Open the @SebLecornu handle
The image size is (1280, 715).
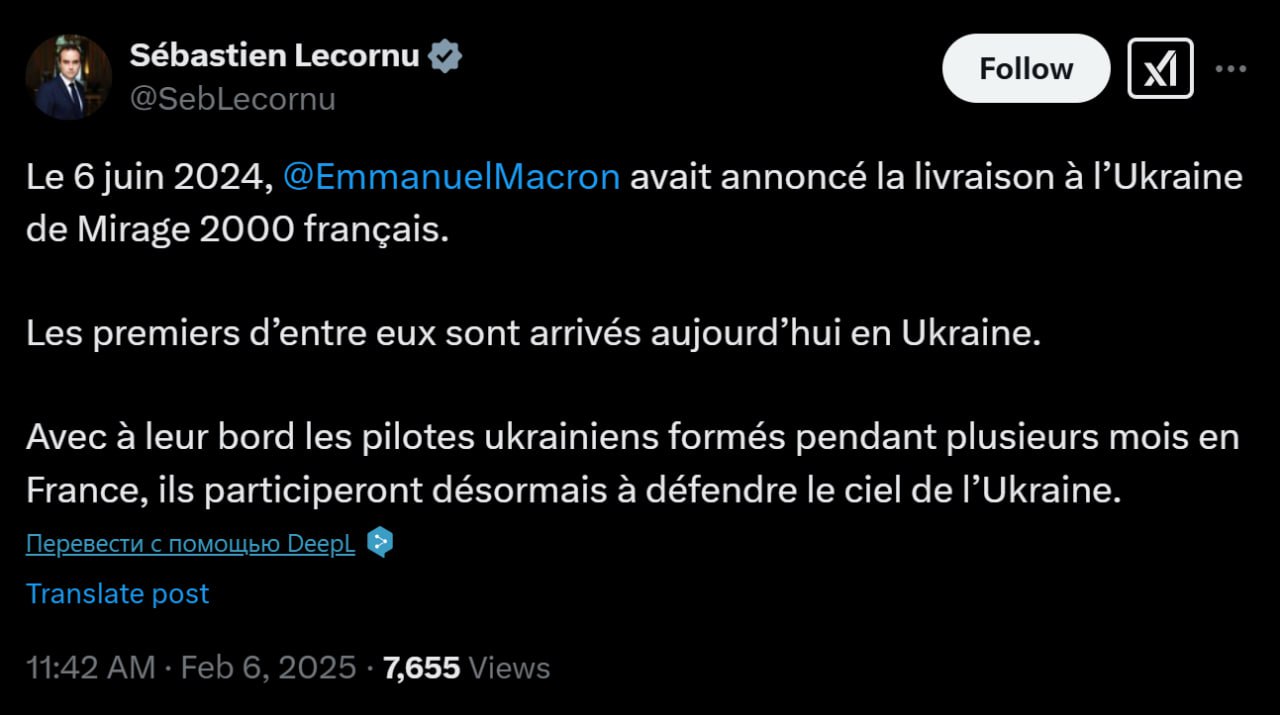click(233, 99)
